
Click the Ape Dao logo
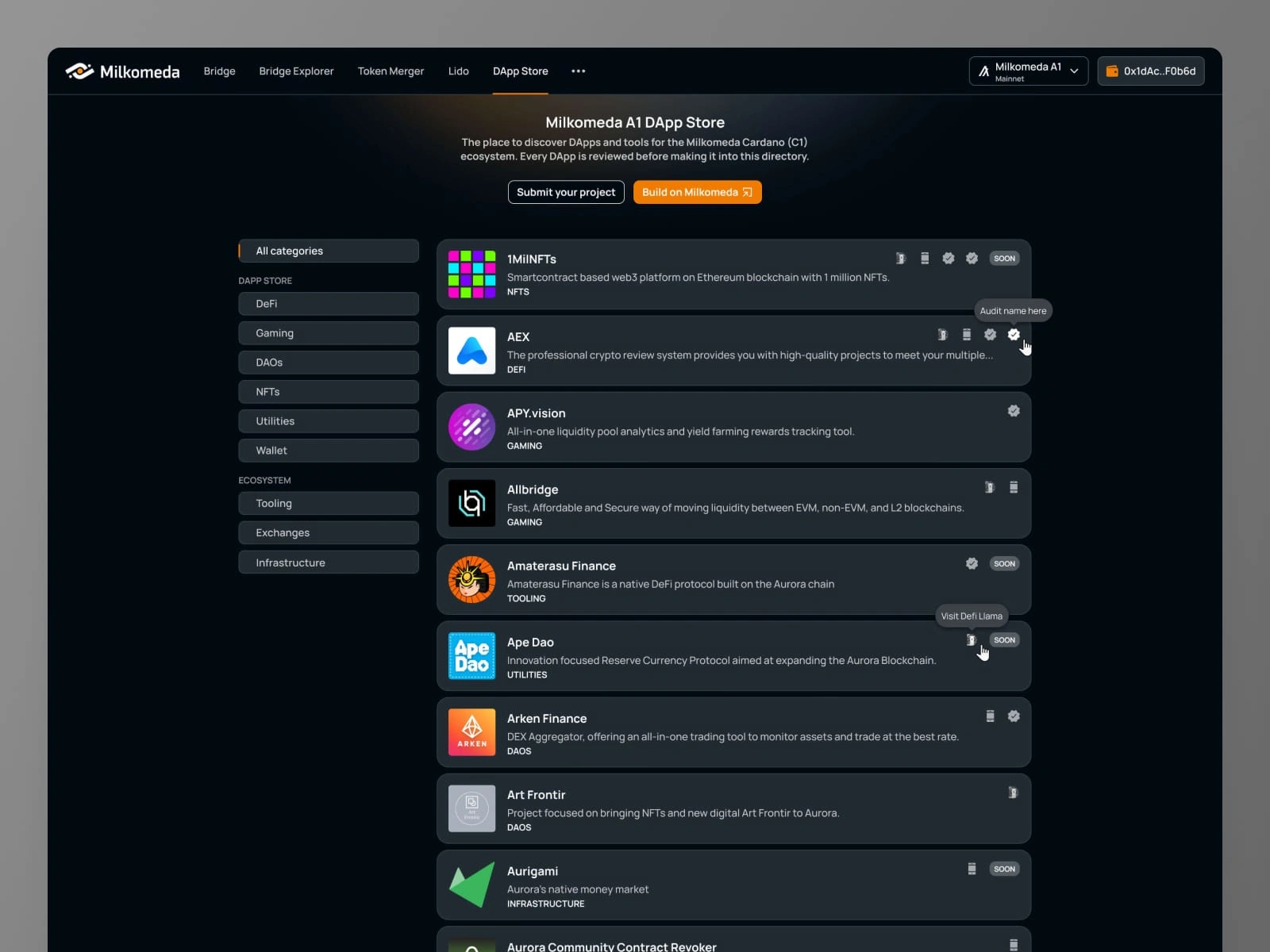(472, 656)
